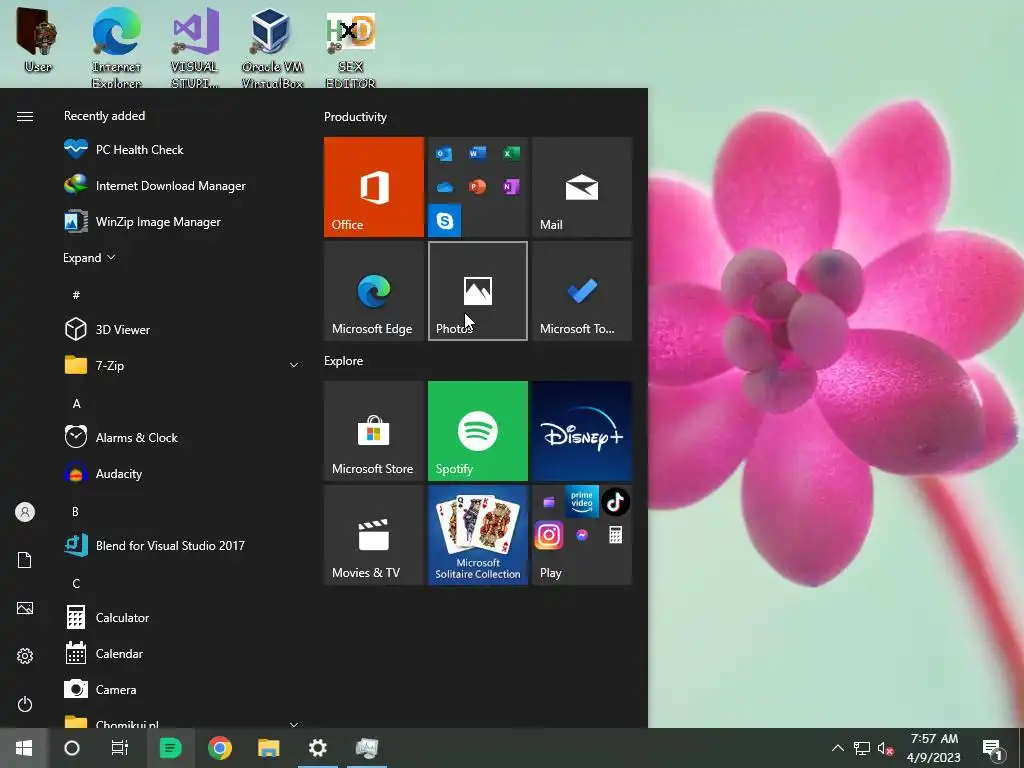The height and width of the screenshot is (768, 1024).
Task: Open the Disney+ tile
Action: click(x=582, y=431)
